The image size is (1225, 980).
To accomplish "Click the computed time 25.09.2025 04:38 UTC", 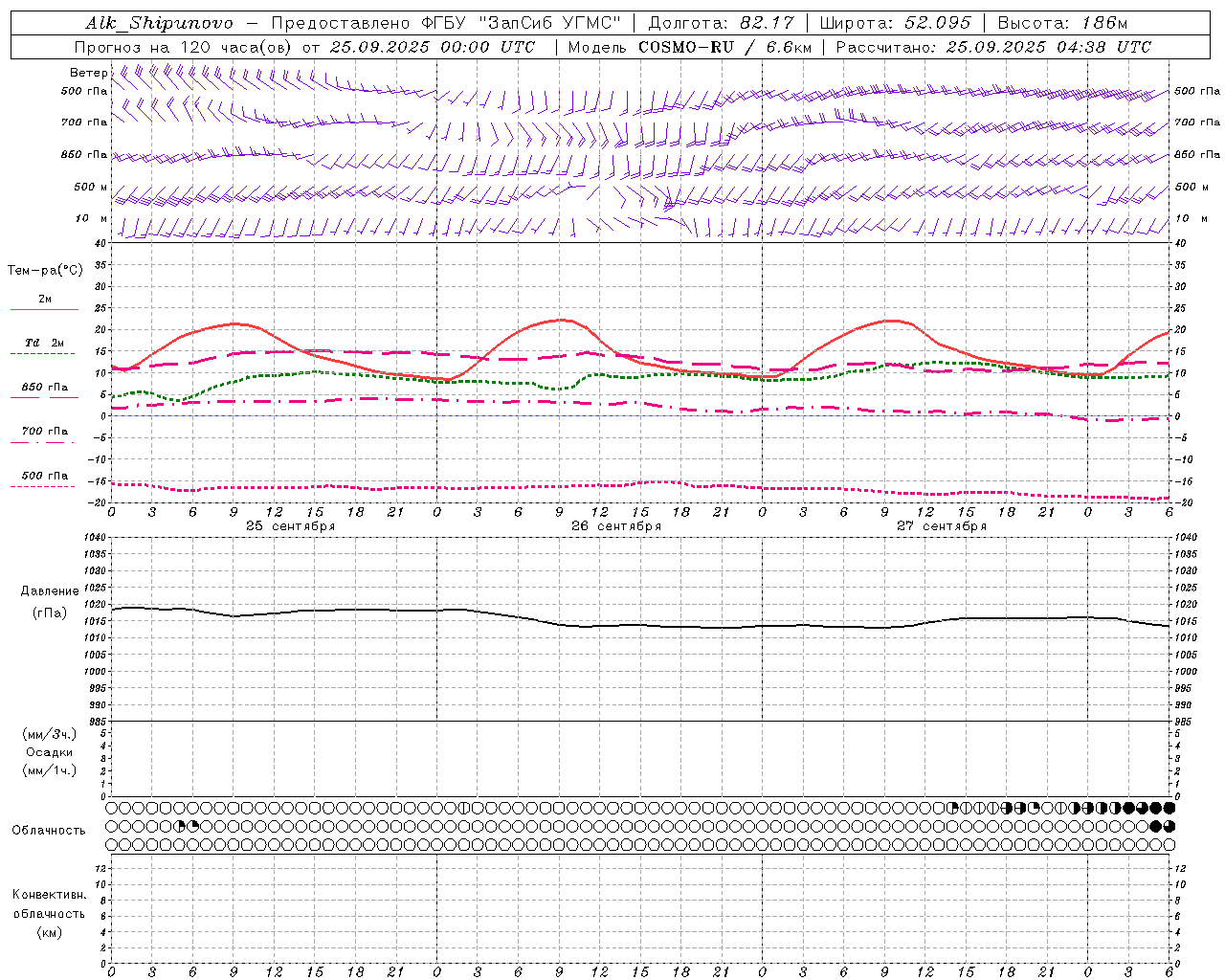I will (x=1048, y=47).
